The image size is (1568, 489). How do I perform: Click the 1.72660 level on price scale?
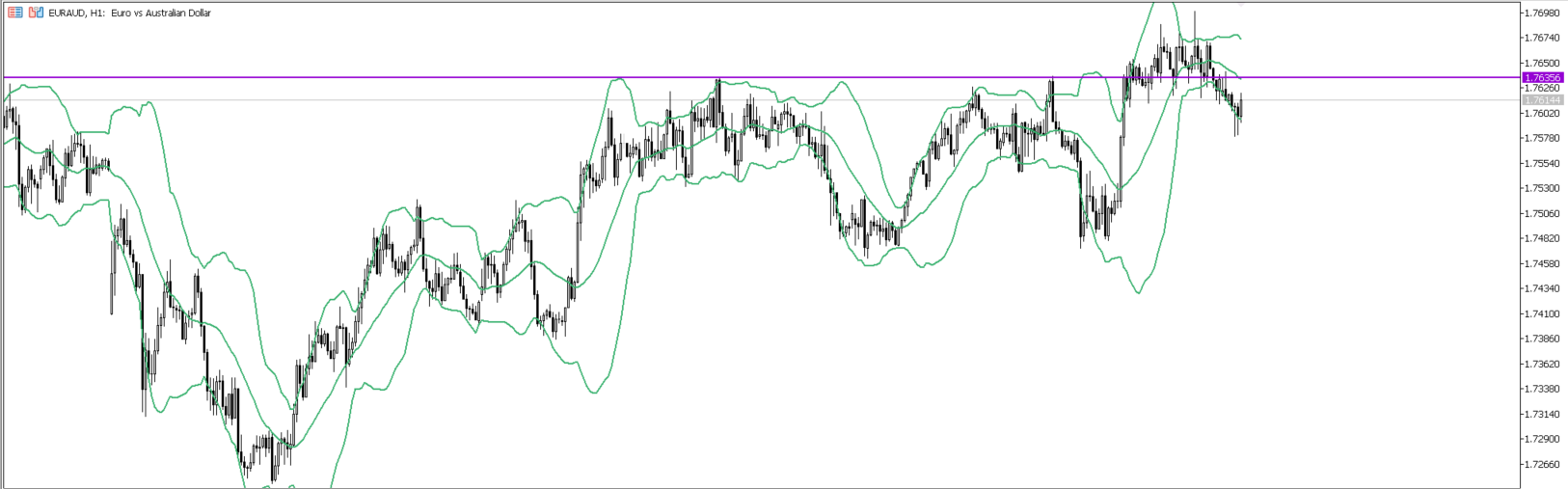[1543, 465]
